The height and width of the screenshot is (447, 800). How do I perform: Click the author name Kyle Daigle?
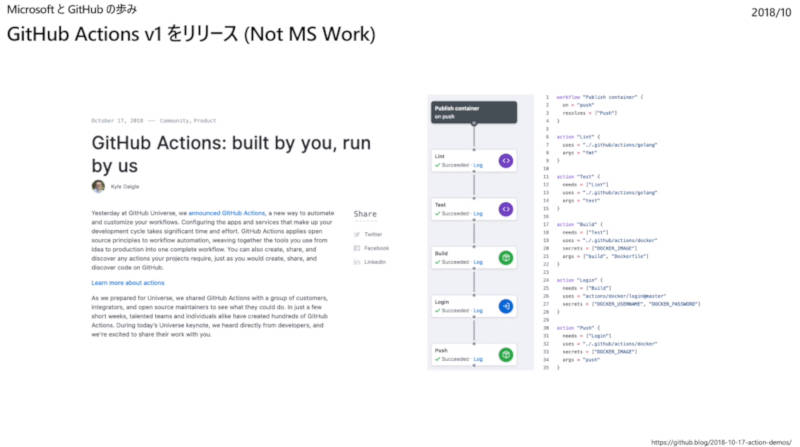click(x=125, y=186)
